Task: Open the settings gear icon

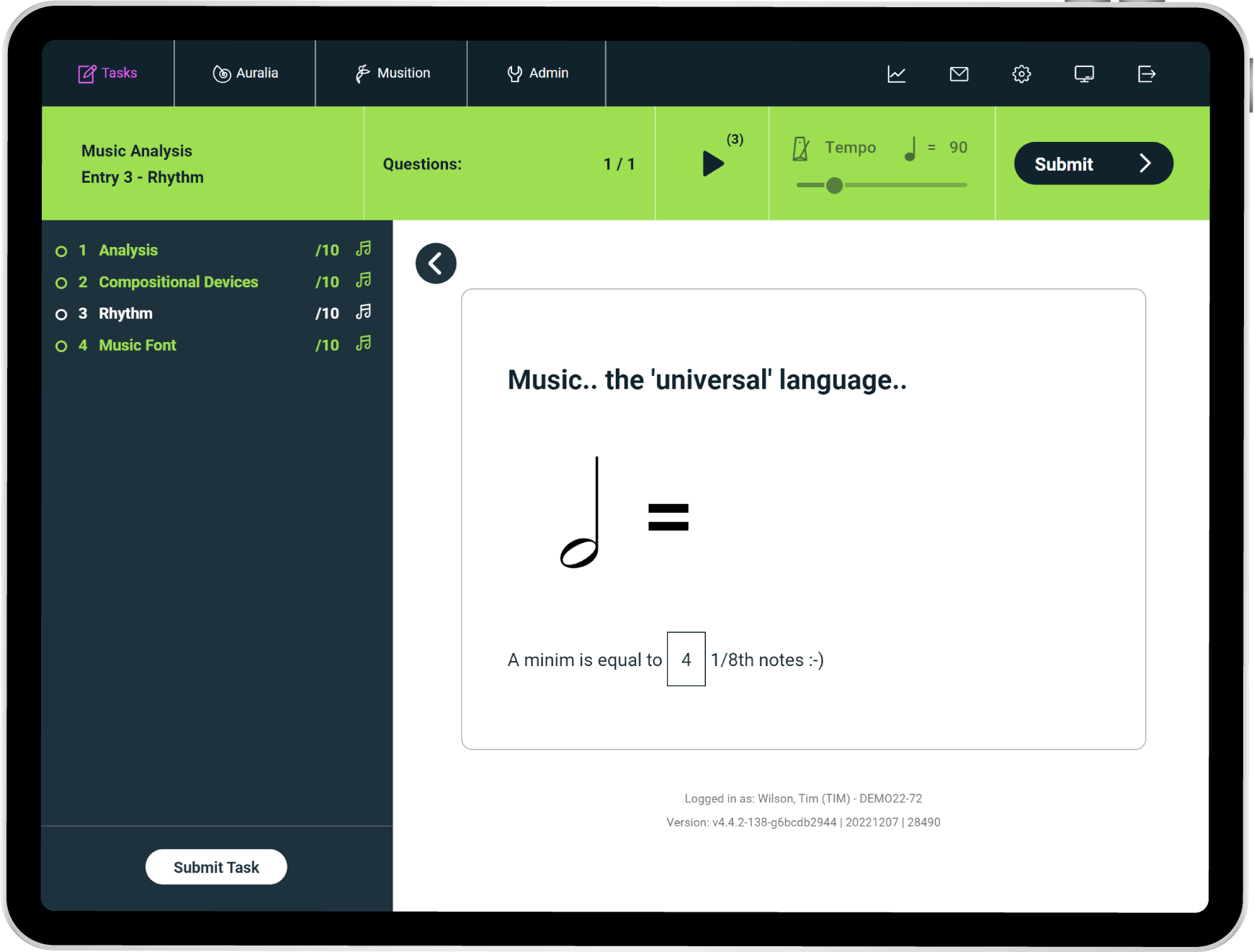Action: (x=1021, y=74)
